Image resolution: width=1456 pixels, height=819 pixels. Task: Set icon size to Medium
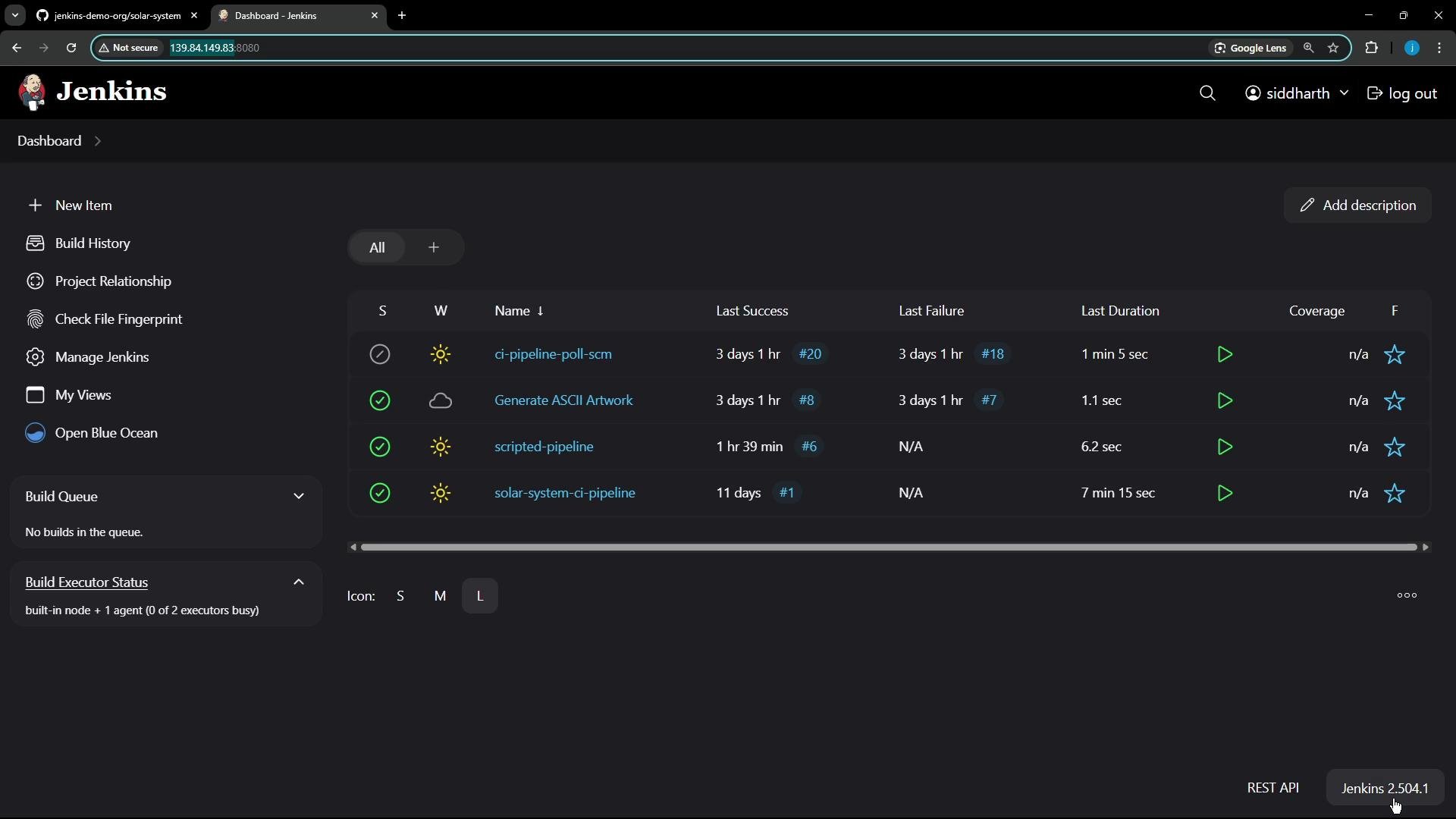coord(440,596)
